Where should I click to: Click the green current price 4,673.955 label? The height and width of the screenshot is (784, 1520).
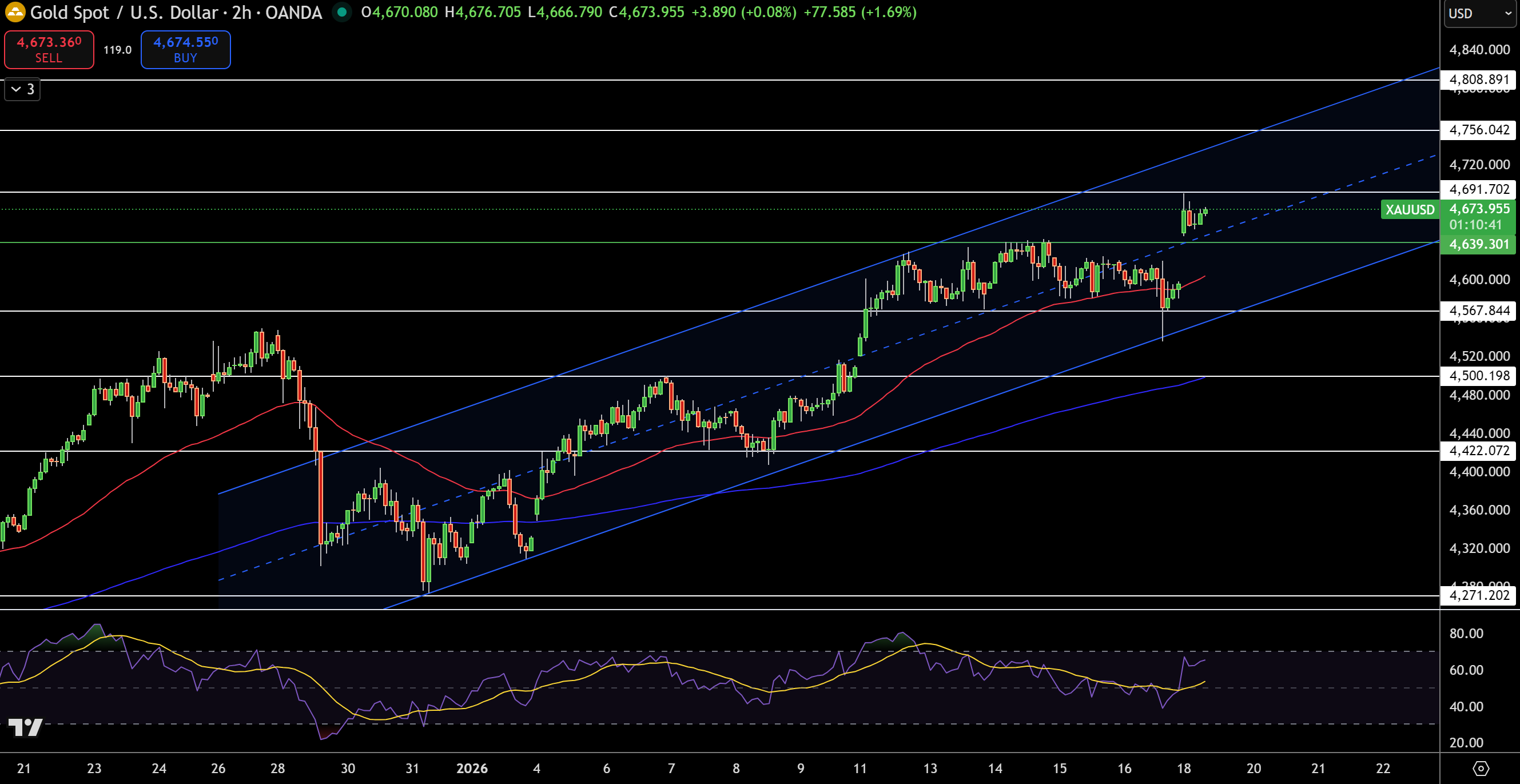tap(1479, 209)
